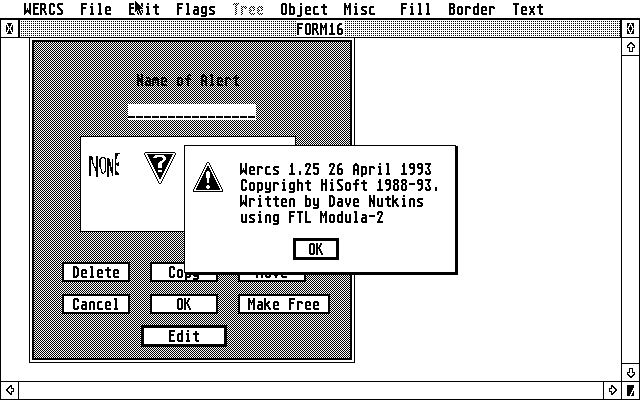This screenshot has width=640, height=400.
Task: Open the Flags menu
Action: coord(196,9)
